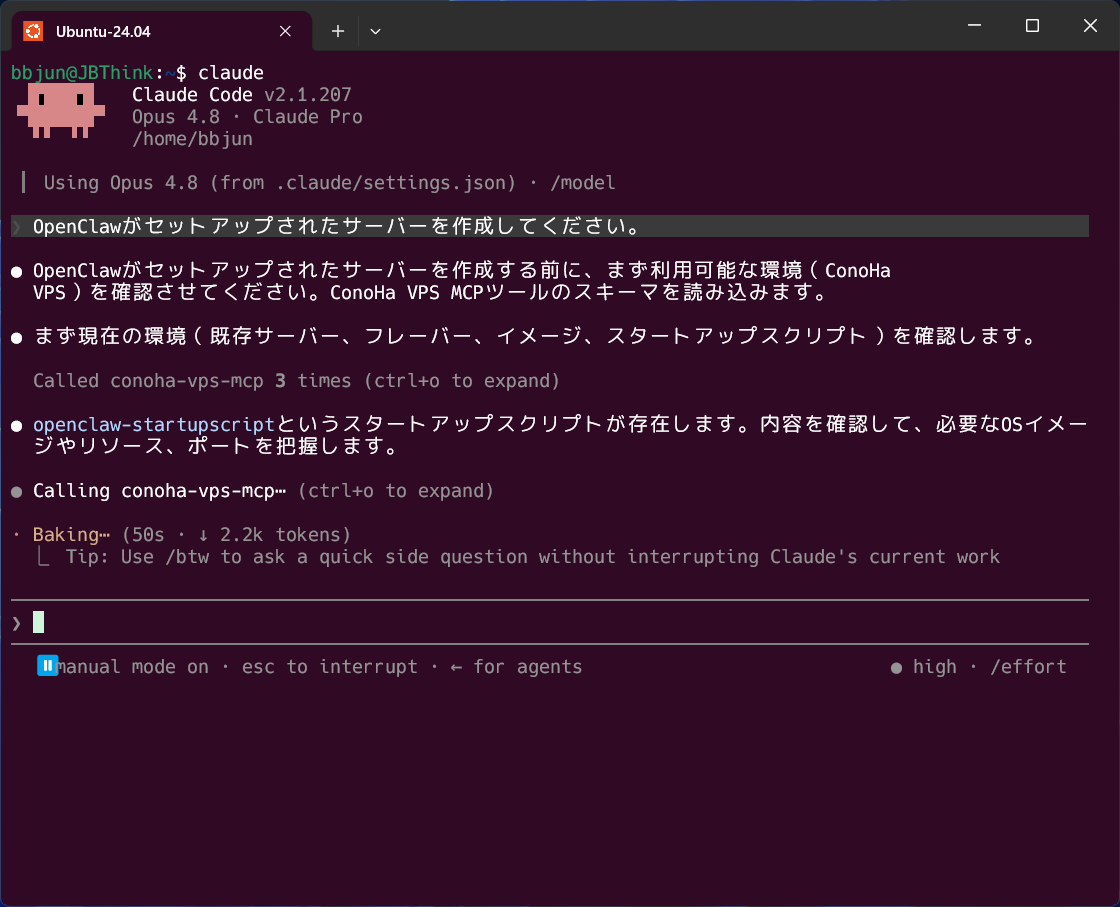Minimize the terminal window
1120x907 pixels.
point(974,26)
